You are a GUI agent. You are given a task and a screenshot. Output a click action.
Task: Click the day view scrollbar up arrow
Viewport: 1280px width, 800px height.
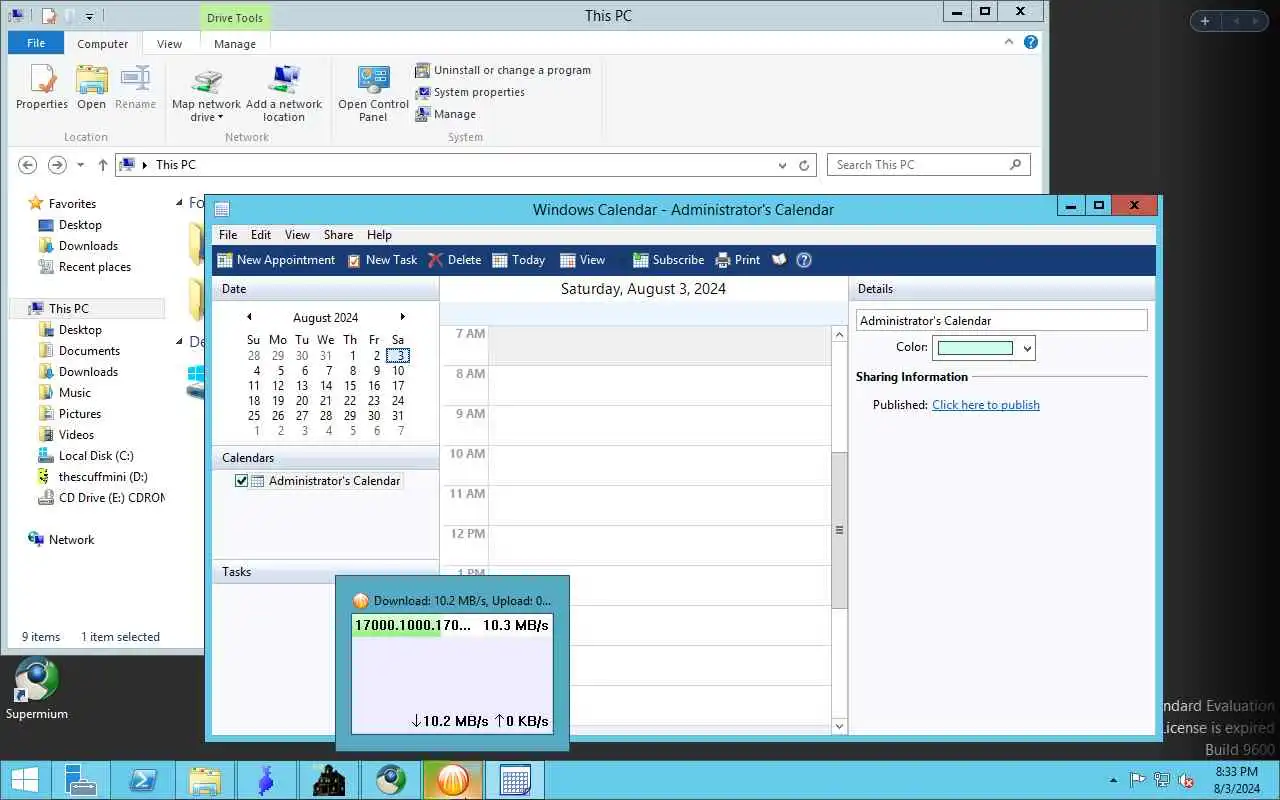click(x=839, y=334)
